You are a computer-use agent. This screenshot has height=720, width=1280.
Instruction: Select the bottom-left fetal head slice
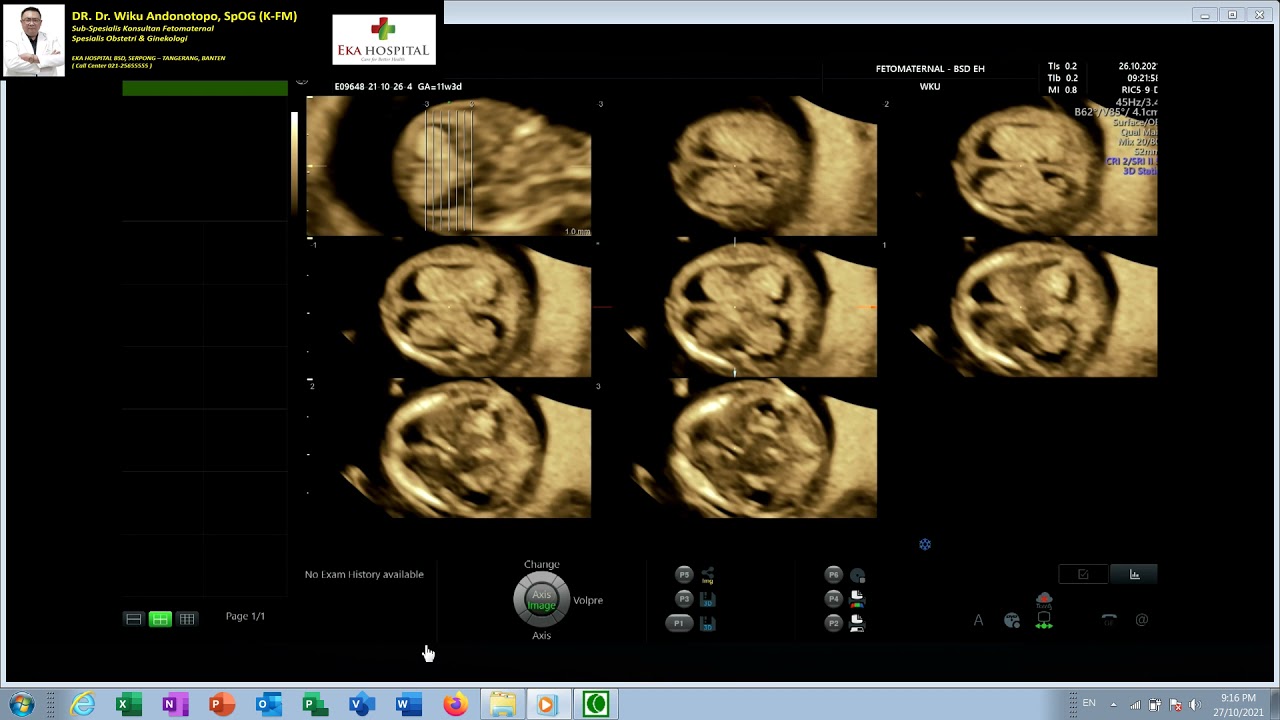coord(449,449)
